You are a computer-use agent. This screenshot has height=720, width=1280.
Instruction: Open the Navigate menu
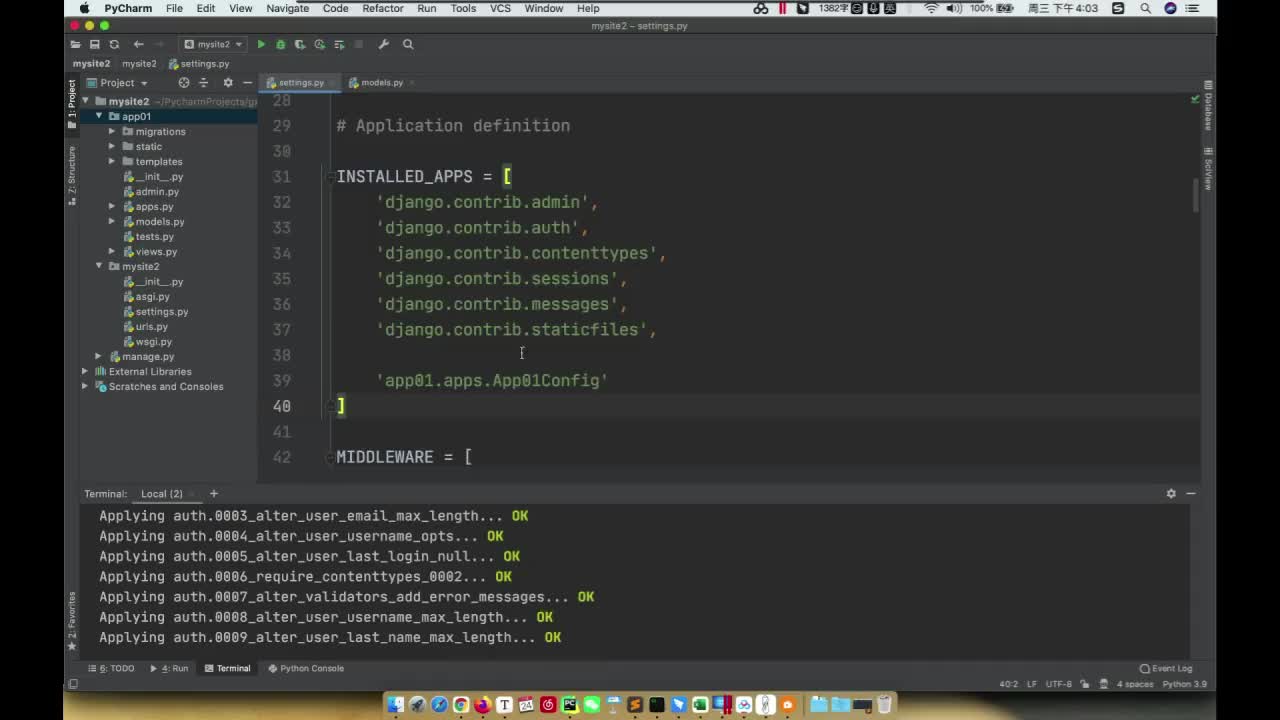tap(288, 8)
